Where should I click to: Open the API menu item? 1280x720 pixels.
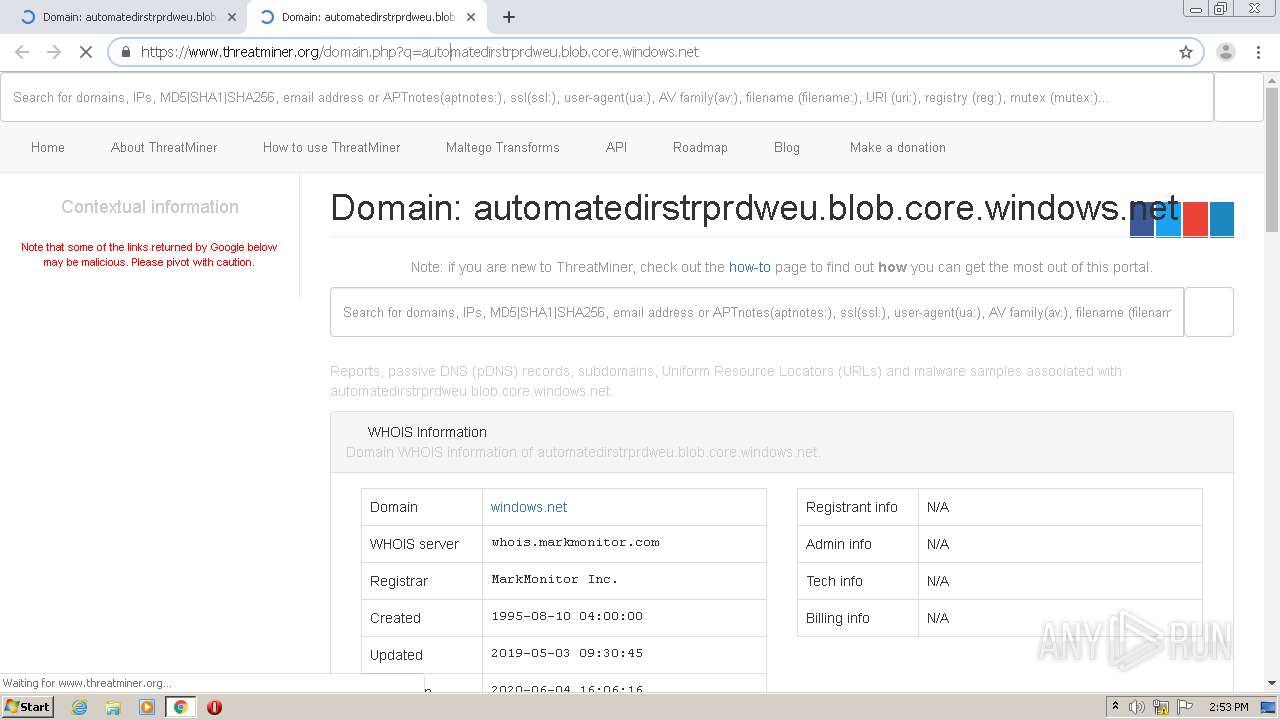pyautogui.click(x=616, y=147)
